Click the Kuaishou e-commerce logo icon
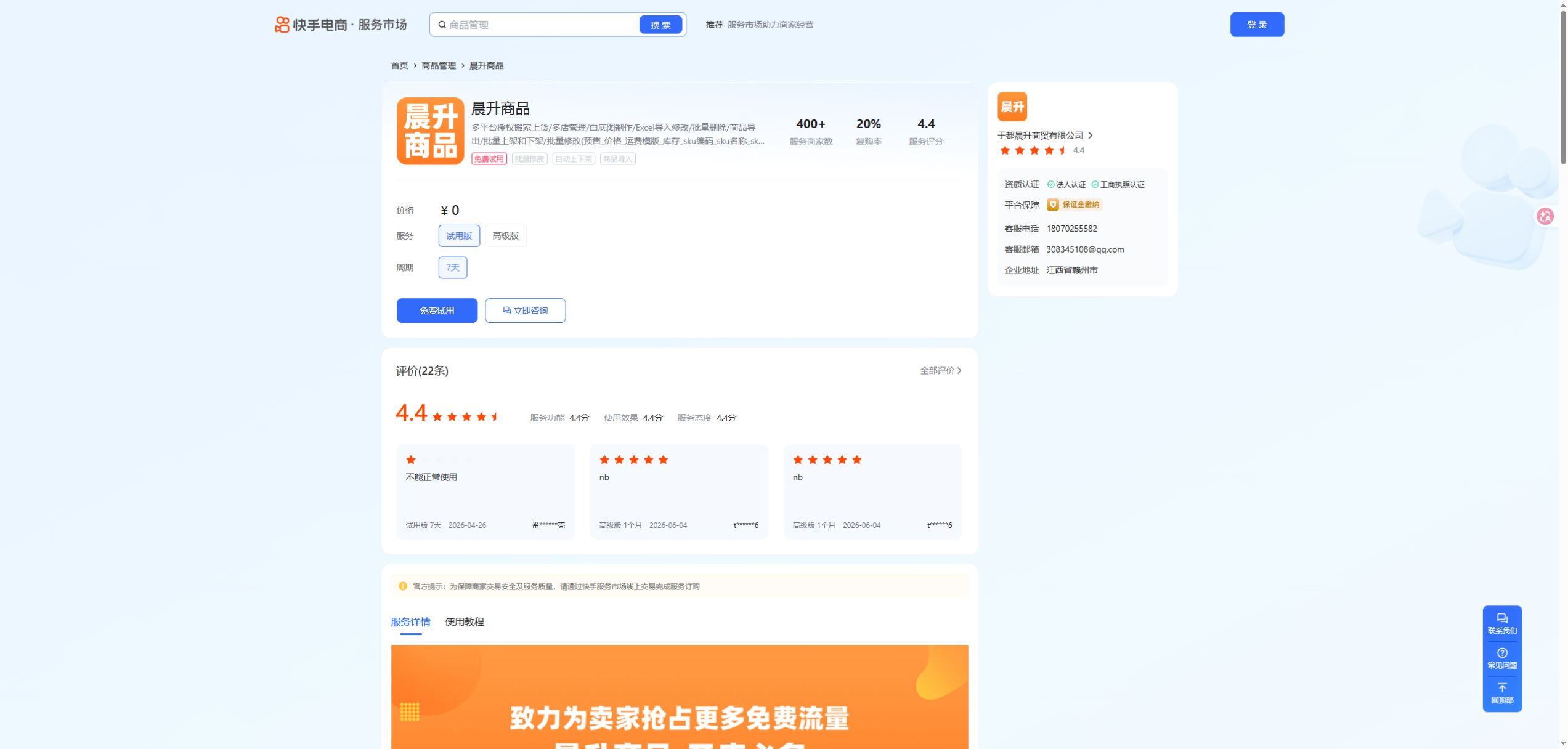1568x749 pixels. [282, 25]
